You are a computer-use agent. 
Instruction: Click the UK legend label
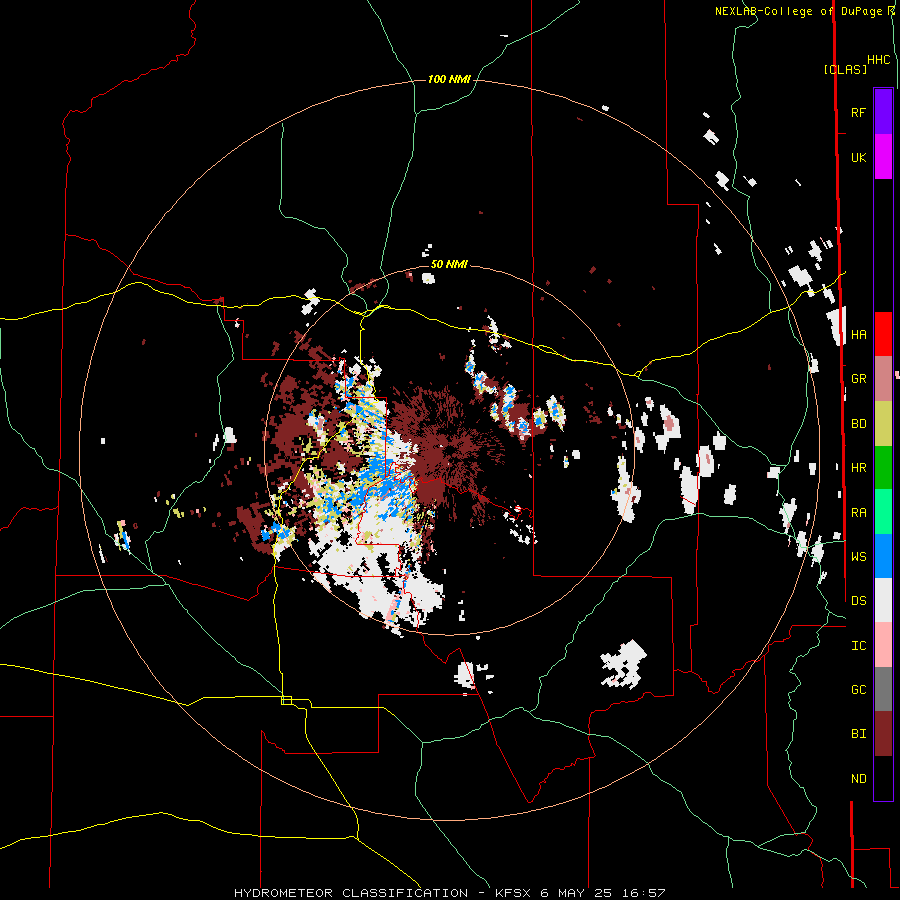click(x=858, y=157)
